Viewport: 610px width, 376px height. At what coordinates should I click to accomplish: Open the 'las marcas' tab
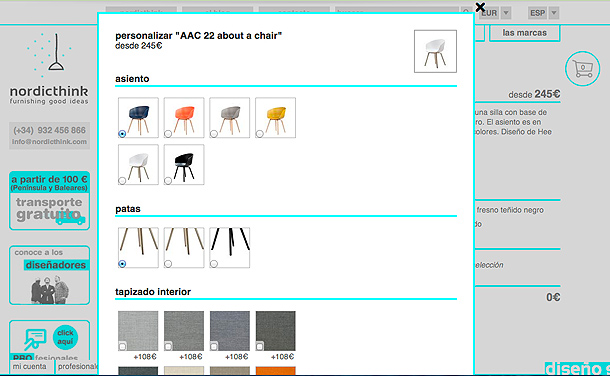[x=524, y=33]
